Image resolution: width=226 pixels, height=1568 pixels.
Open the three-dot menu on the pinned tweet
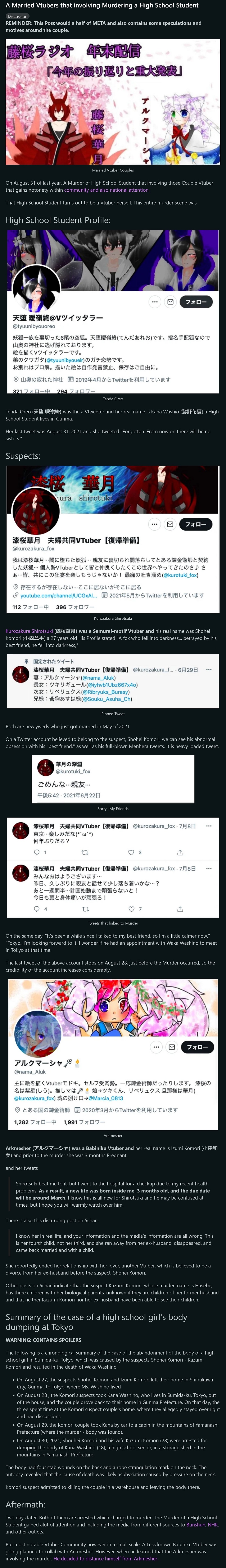tap(208, 670)
